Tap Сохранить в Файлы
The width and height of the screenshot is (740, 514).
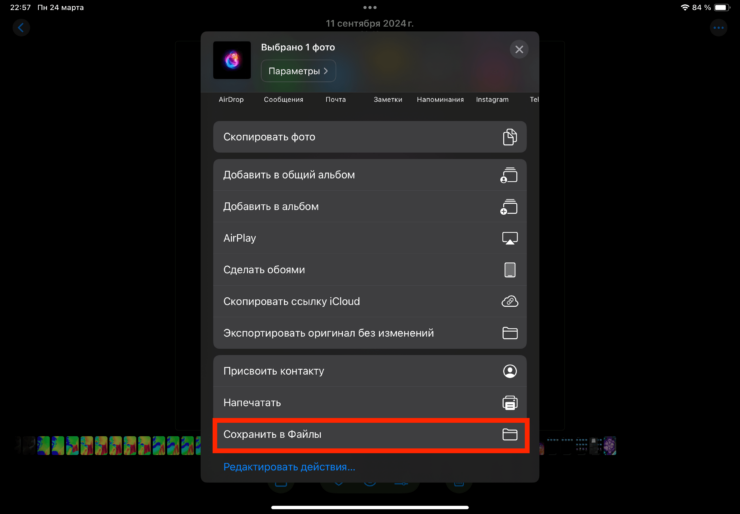pyautogui.click(x=369, y=435)
